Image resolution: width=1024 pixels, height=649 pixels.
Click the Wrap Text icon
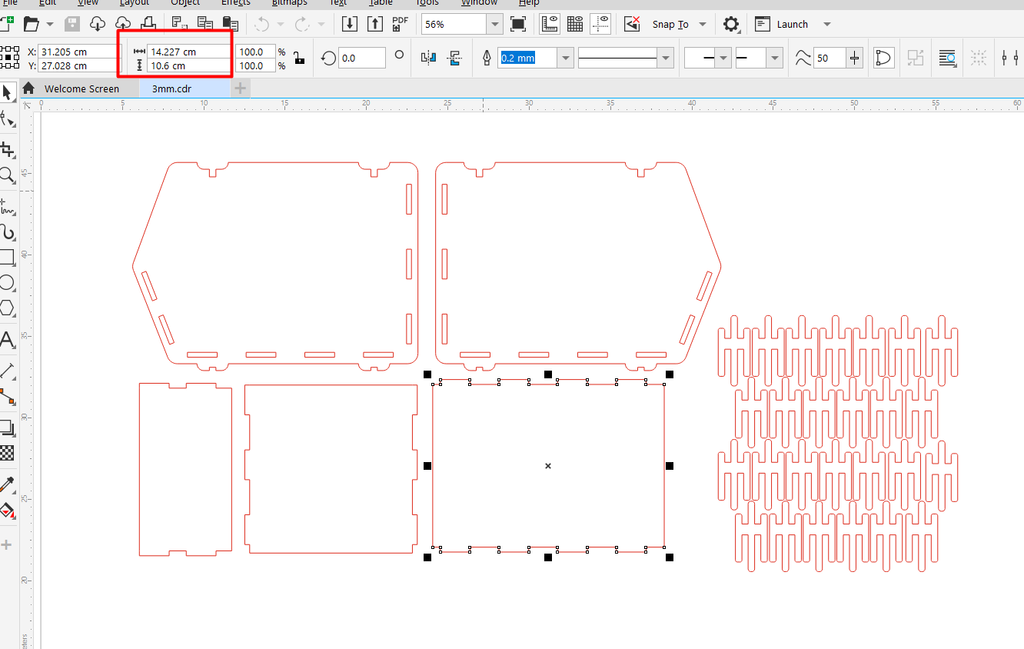pos(947,58)
